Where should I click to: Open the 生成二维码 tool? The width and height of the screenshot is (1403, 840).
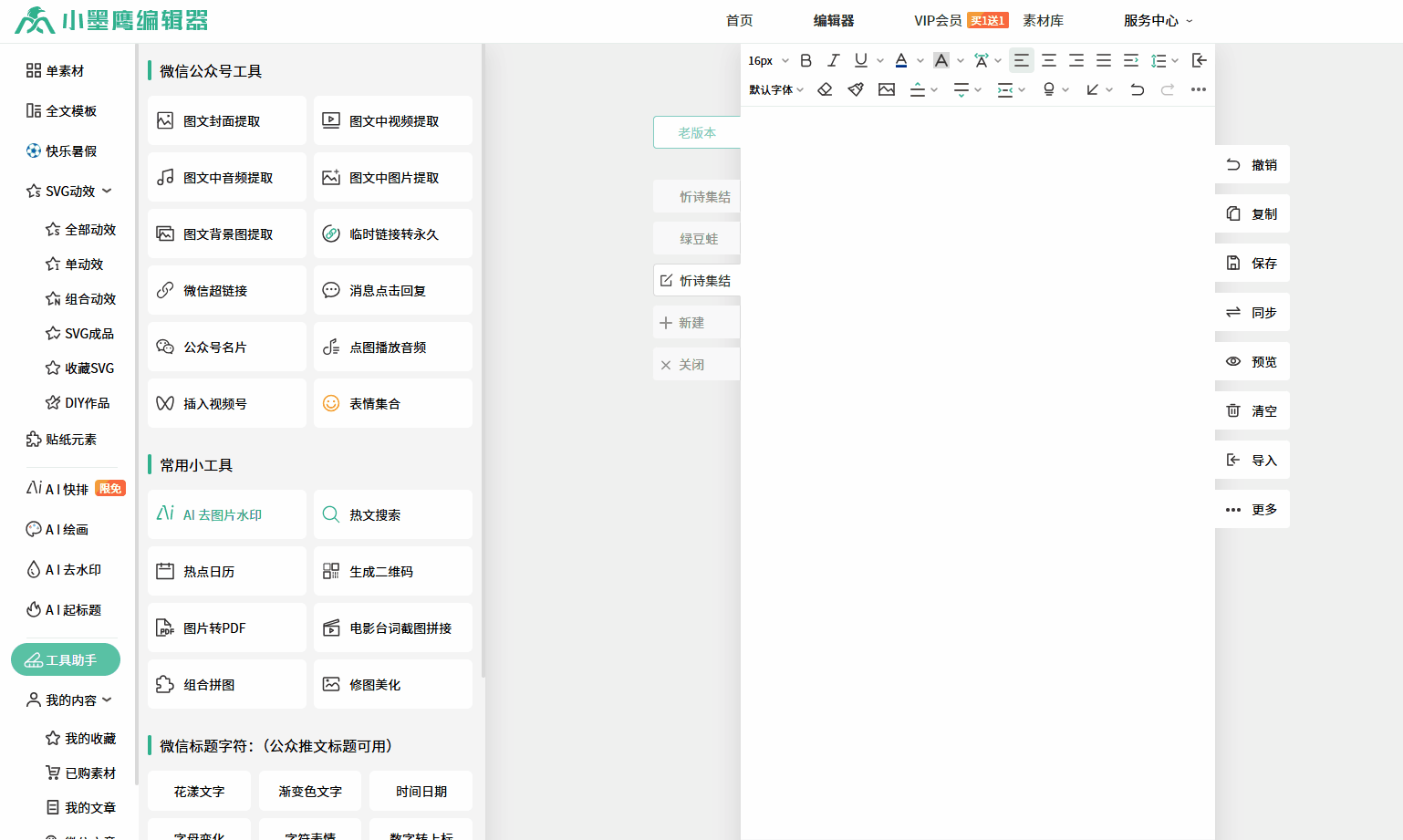click(393, 571)
